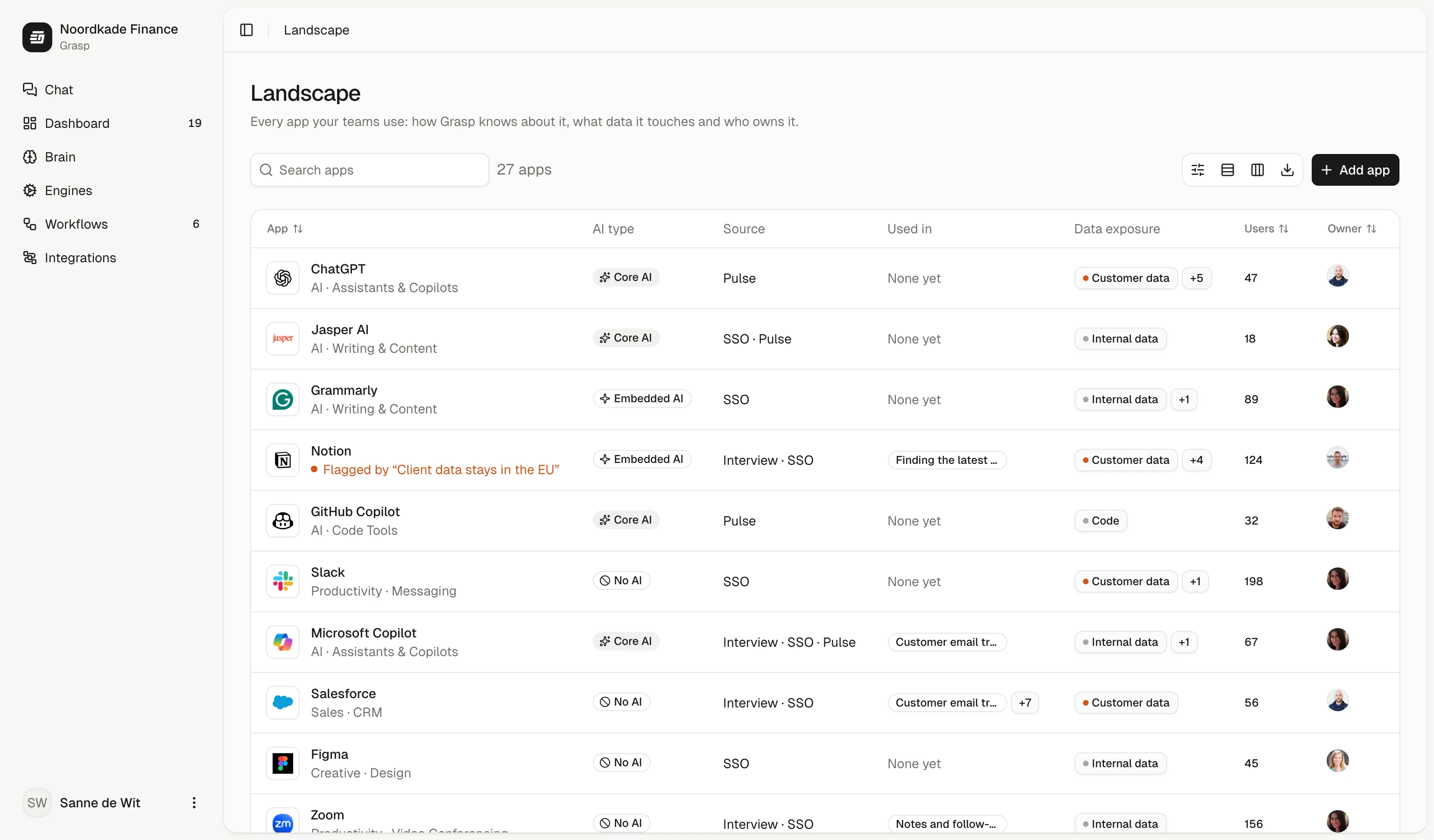Image resolution: width=1434 pixels, height=840 pixels.
Task: Click the Grammarly logo icon
Action: 283,399
